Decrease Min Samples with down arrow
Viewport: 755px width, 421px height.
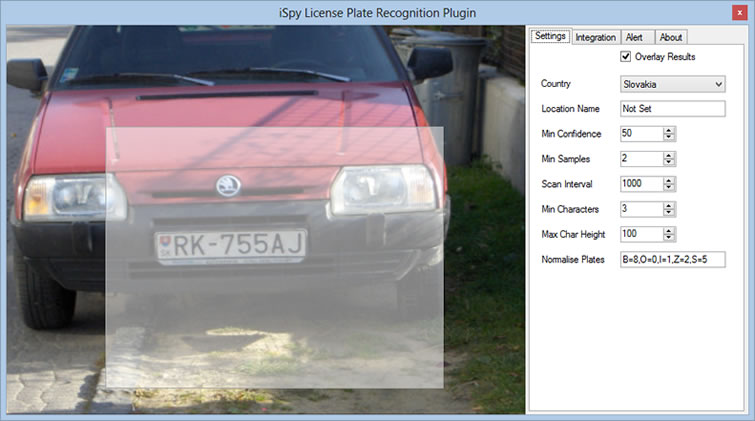[x=669, y=162]
